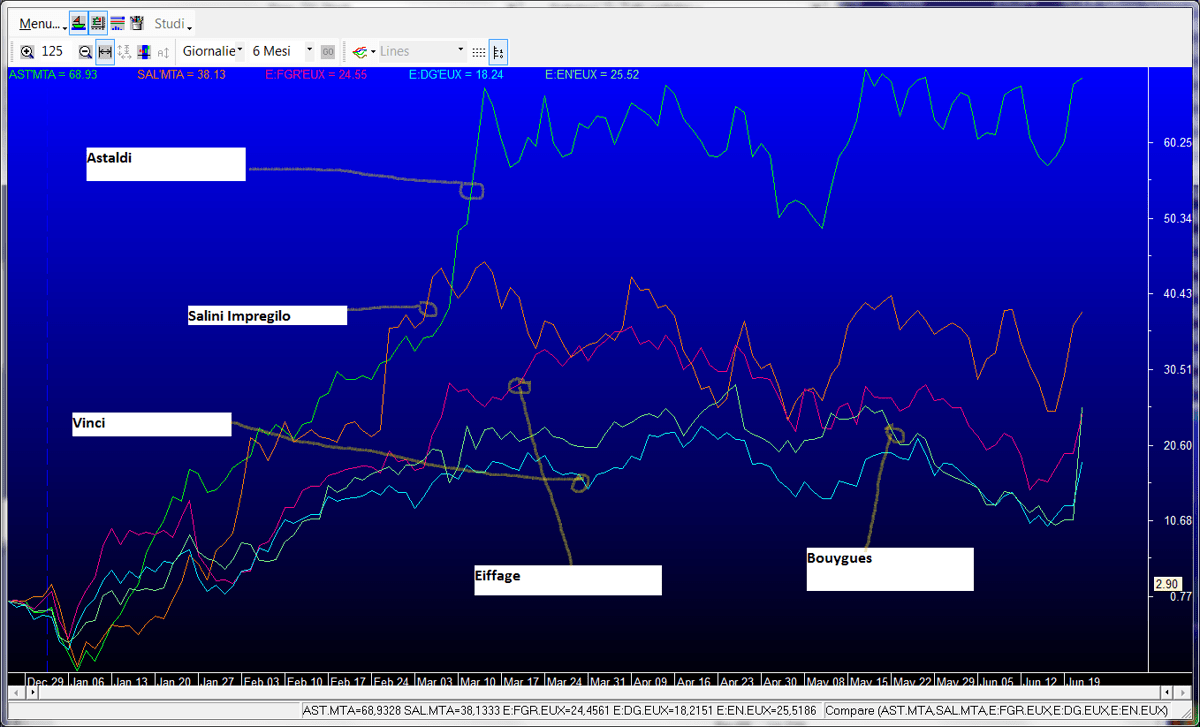Click the zoom in magnifier icon
Viewport: 1200px width, 727px height.
(26, 51)
